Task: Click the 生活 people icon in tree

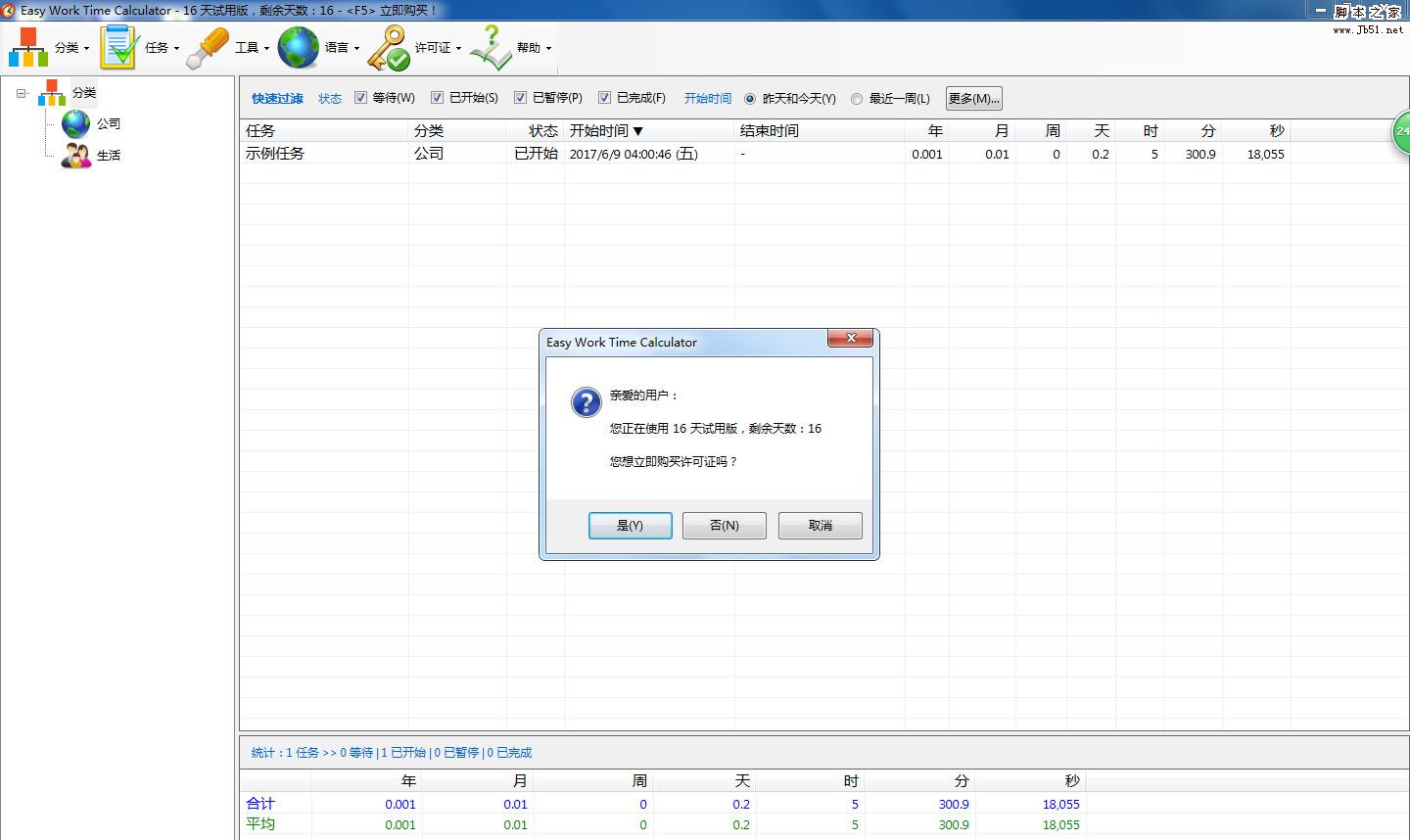Action: 75,156
